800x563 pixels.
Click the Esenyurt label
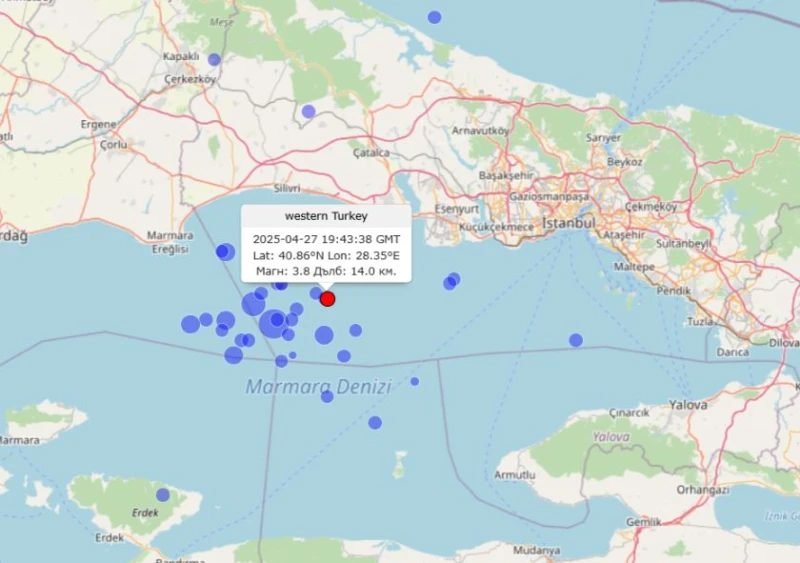457,209
